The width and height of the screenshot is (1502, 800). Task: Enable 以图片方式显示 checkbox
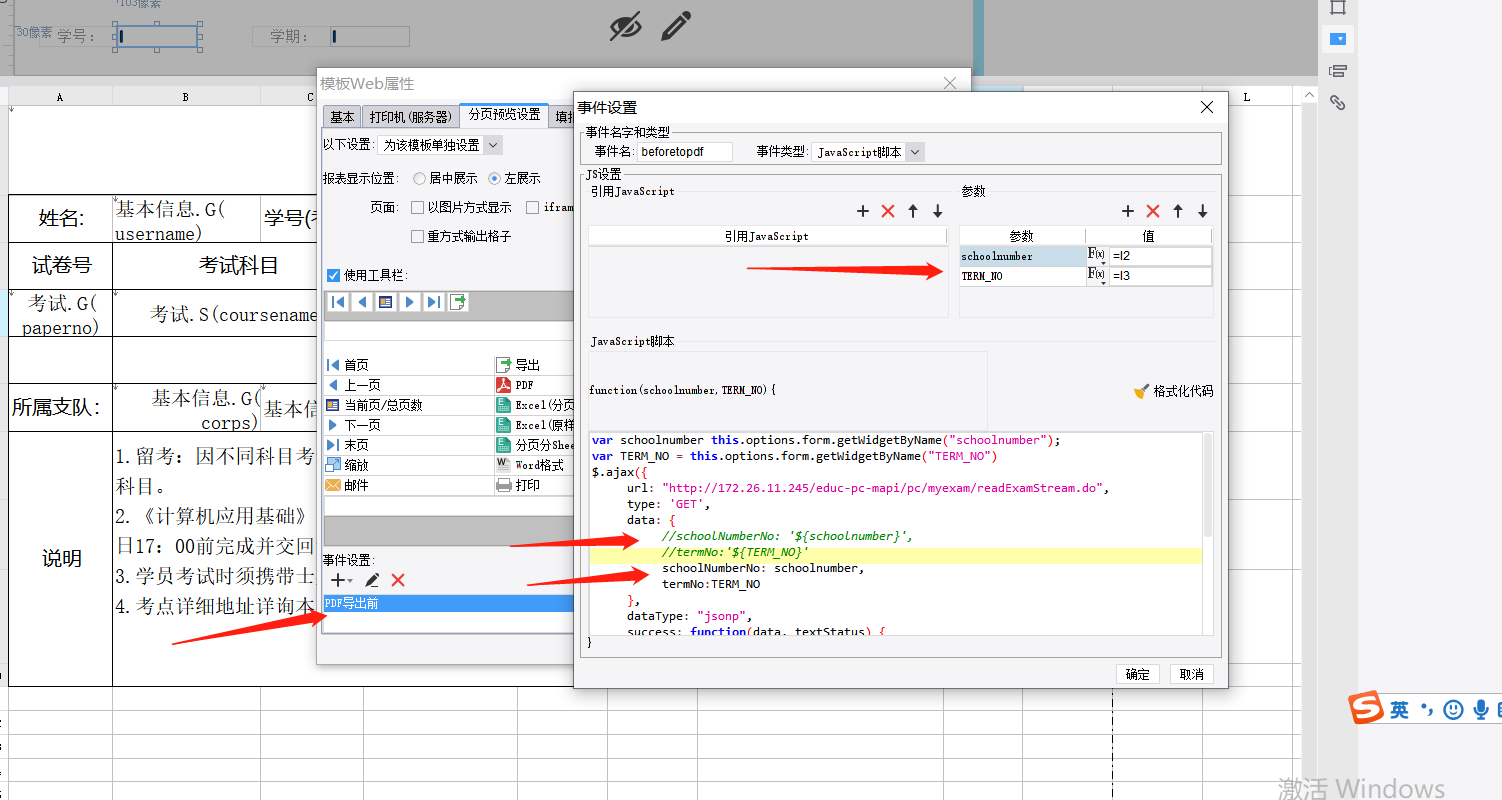418,207
